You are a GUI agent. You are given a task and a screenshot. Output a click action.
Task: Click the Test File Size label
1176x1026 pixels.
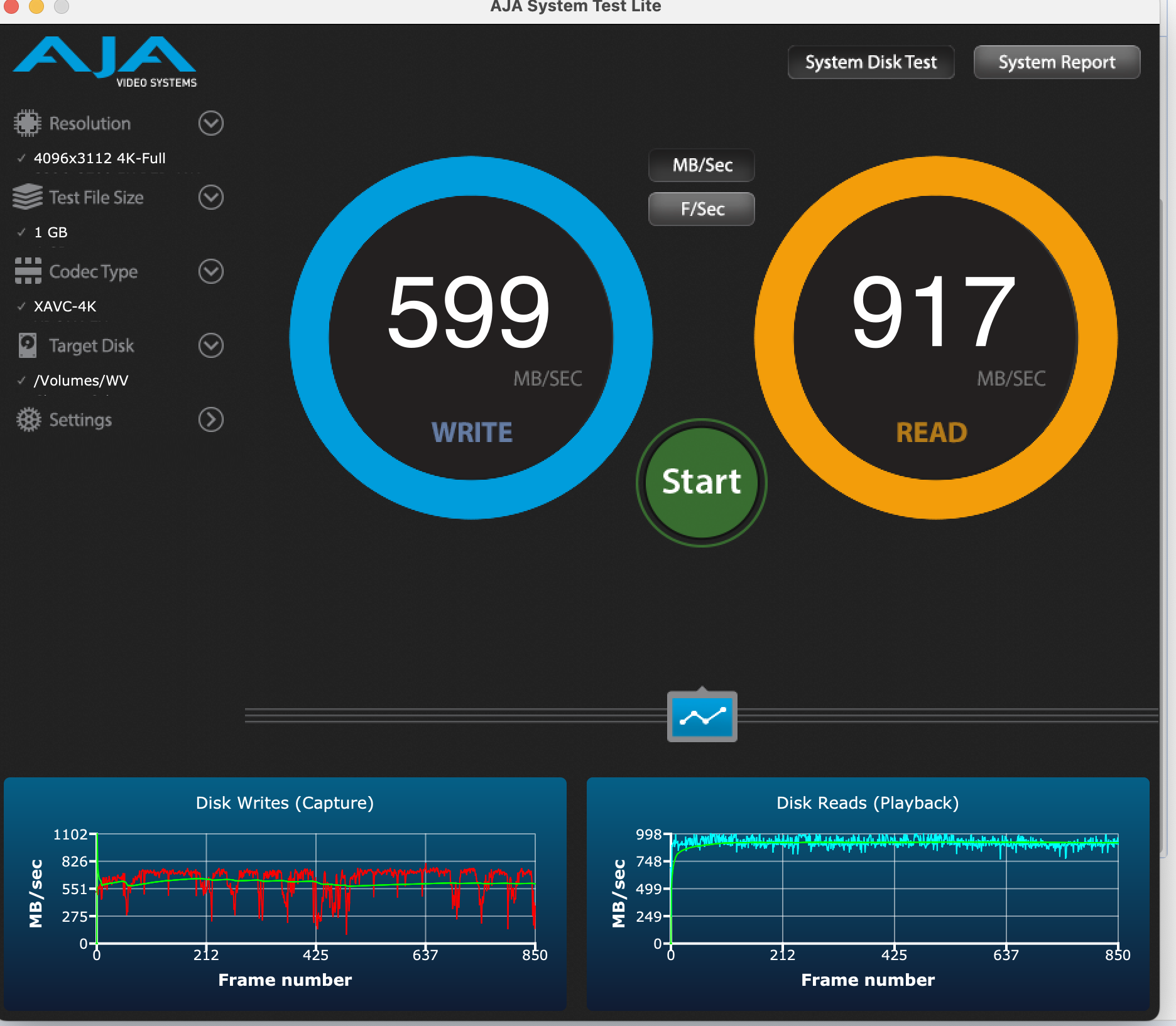pos(96,197)
